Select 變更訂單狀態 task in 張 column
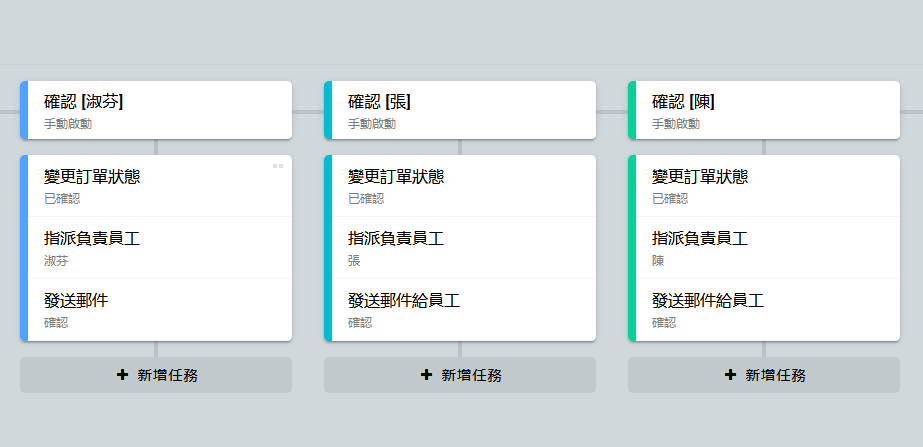The height and width of the screenshot is (447, 923). pyautogui.click(x=462, y=186)
